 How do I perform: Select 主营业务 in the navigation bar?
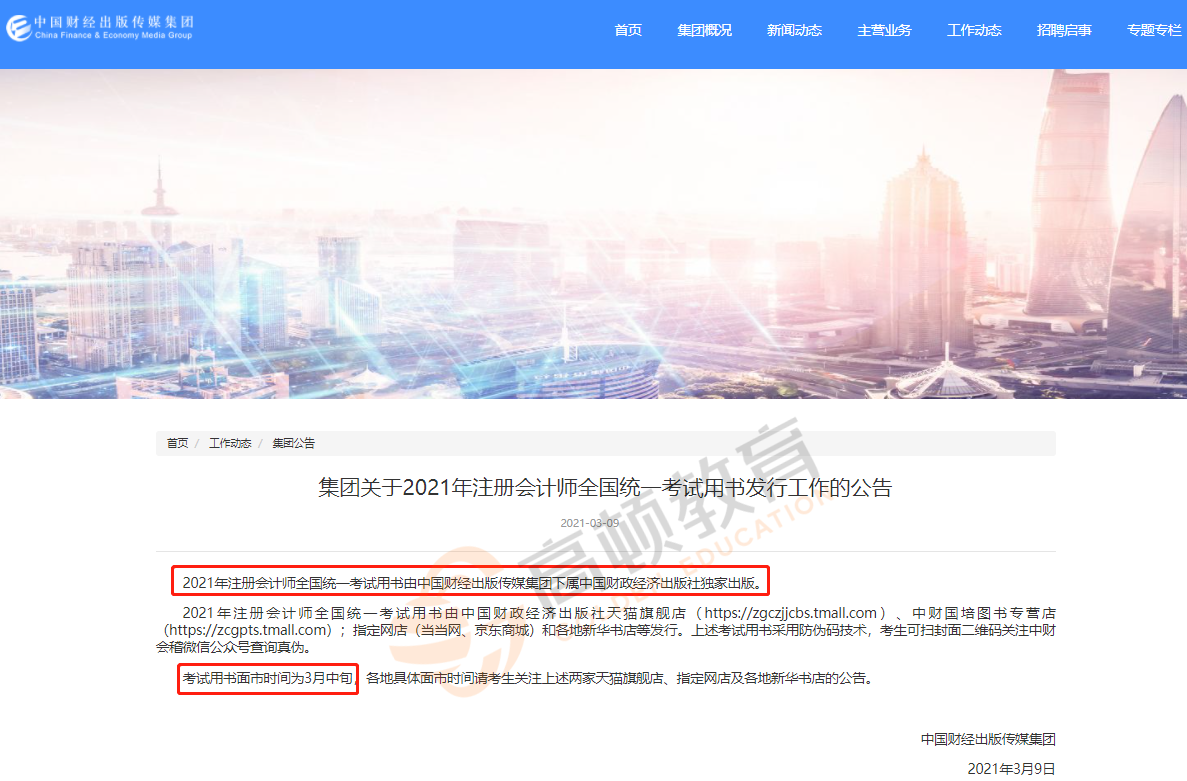[884, 30]
